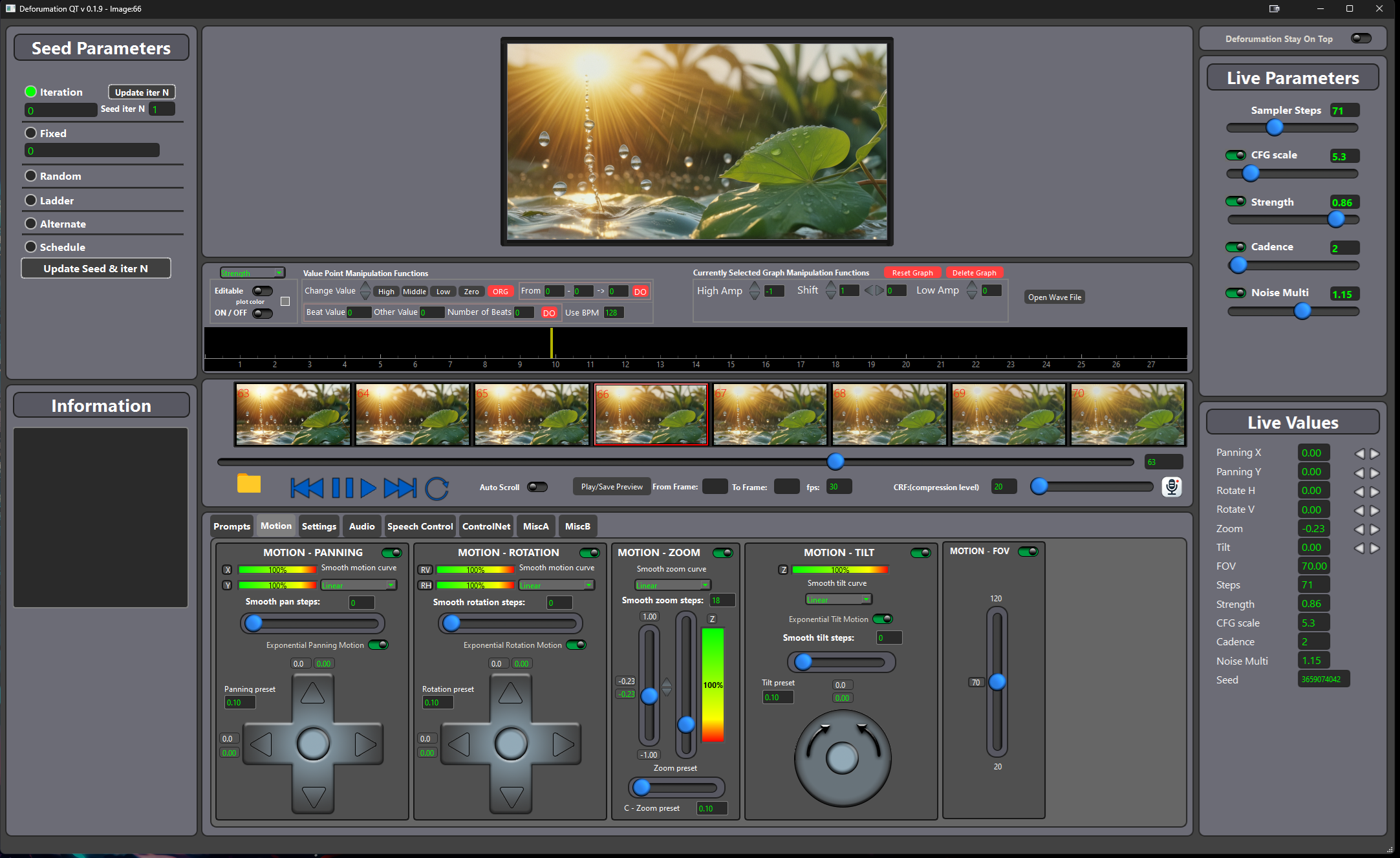Screen dimensions: 1400x858
Task: Click the Reset Graph button
Action: (912, 273)
